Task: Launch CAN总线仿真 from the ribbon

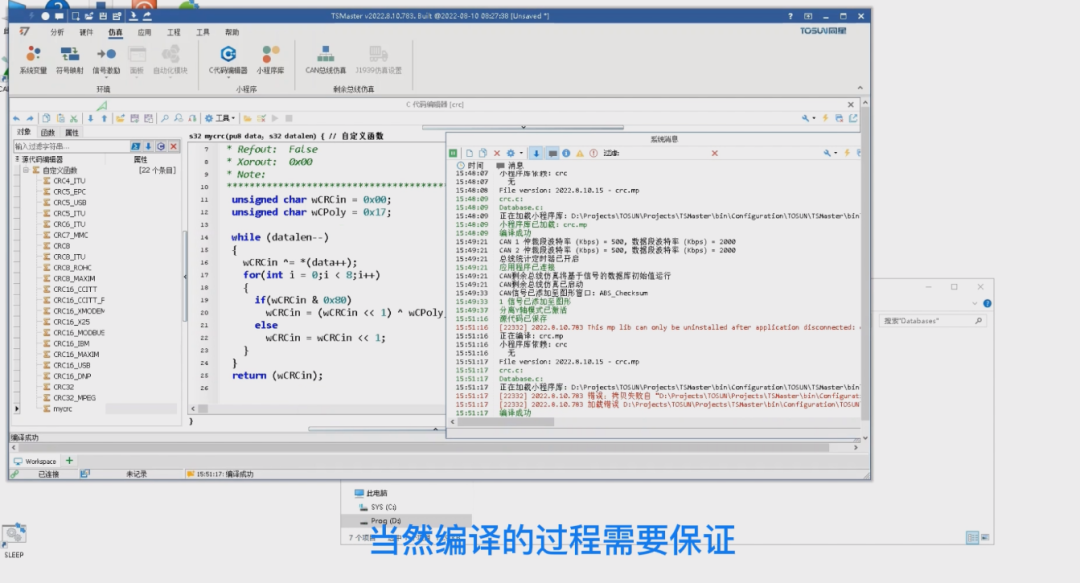Action: coord(325,59)
